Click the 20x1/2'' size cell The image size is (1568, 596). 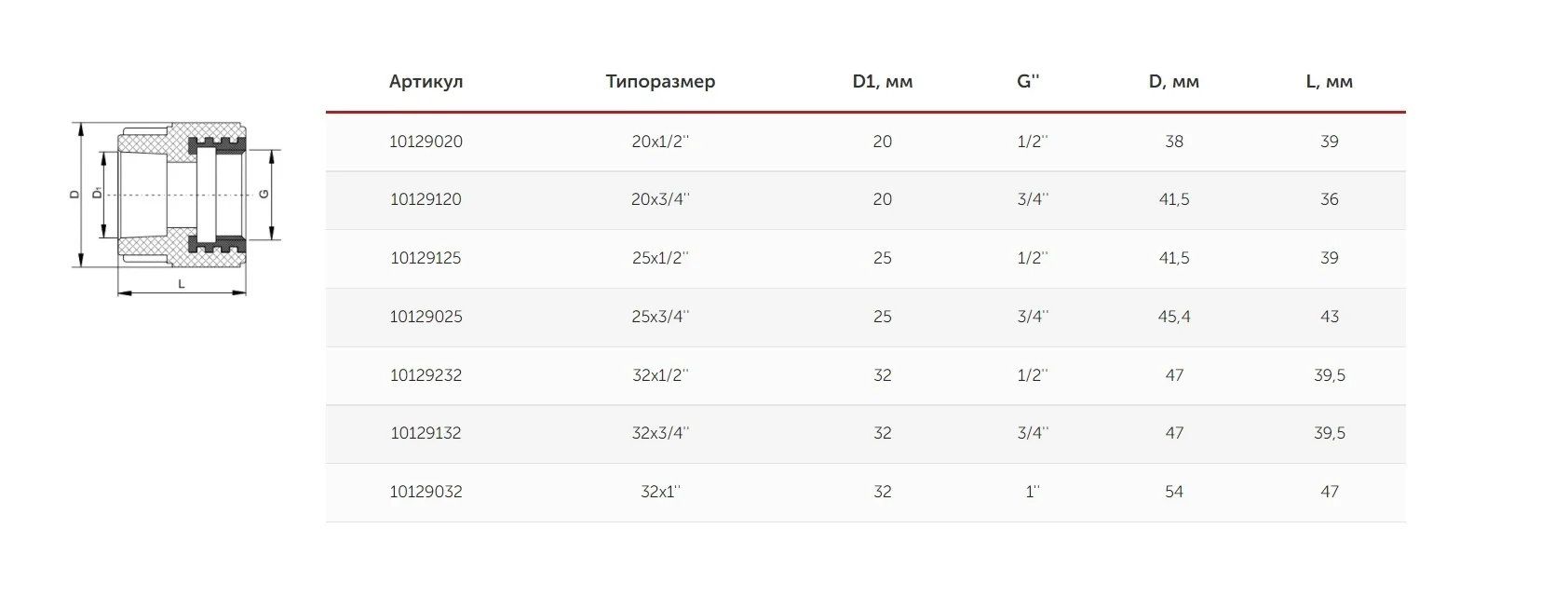[660, 142]
